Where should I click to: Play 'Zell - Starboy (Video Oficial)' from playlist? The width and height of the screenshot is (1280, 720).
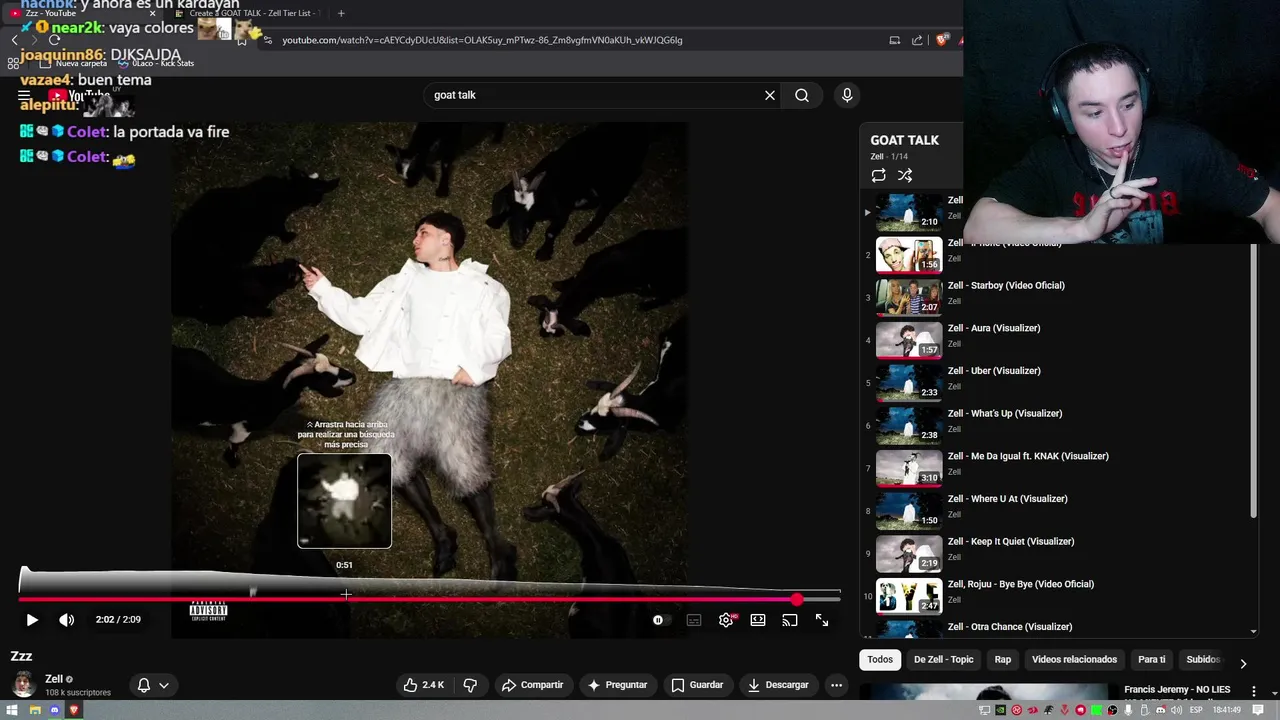(x=1006, y=285)
